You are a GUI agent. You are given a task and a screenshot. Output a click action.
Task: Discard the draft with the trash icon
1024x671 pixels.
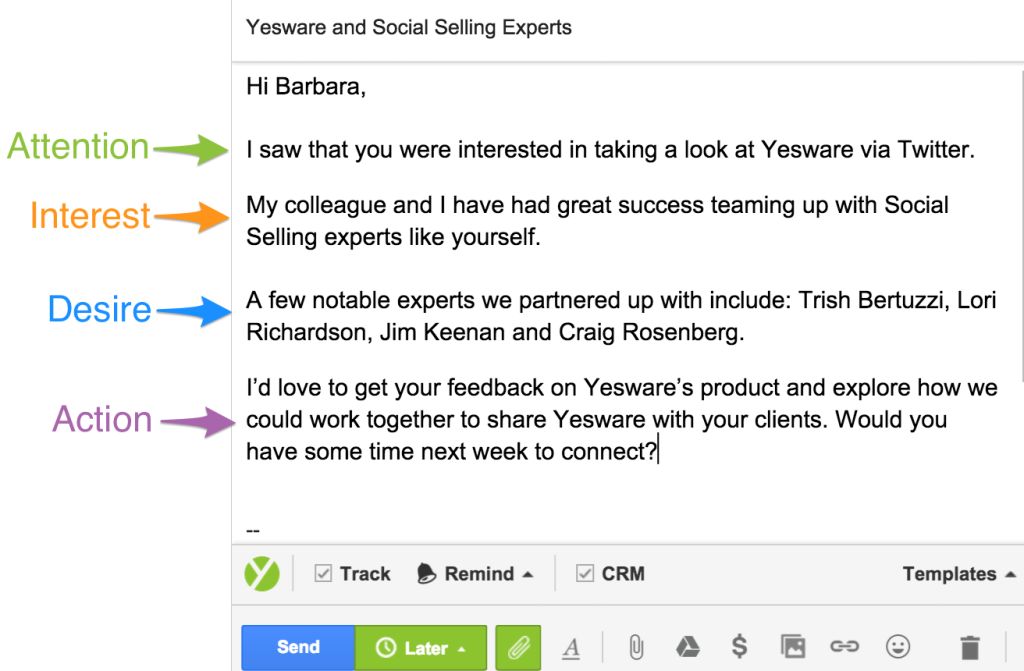(969, 647)
